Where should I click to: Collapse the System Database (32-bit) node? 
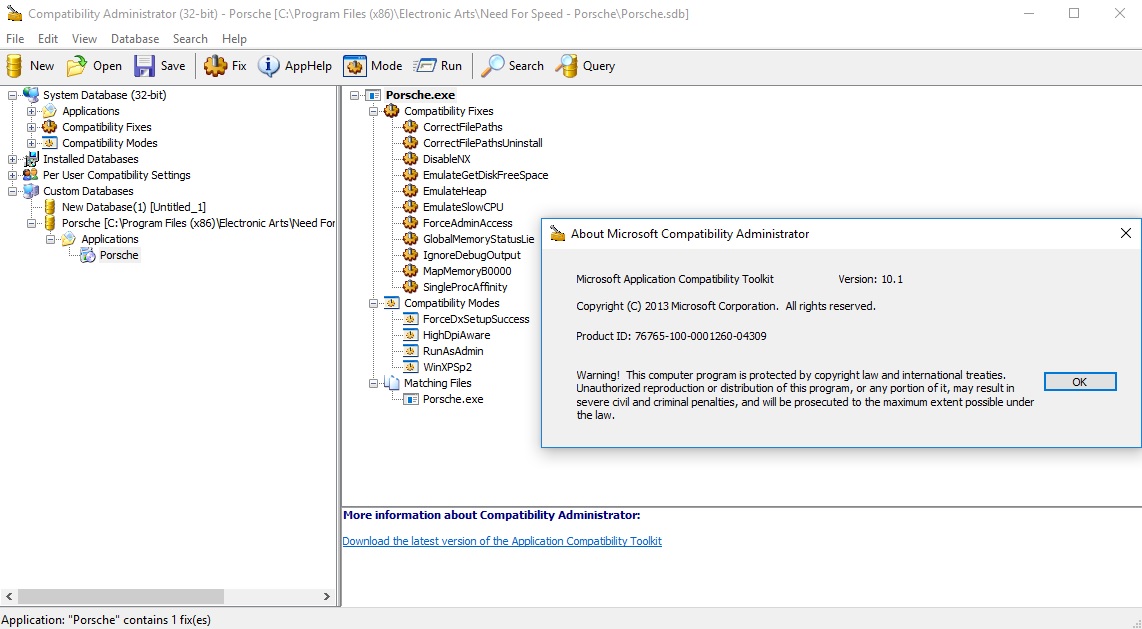[12, 95]
